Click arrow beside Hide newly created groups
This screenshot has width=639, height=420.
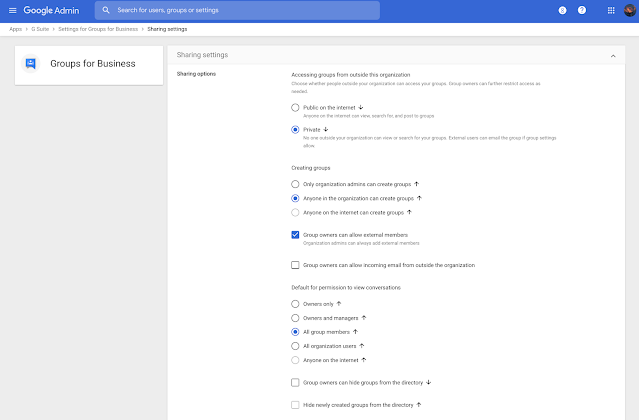point(419,405)
